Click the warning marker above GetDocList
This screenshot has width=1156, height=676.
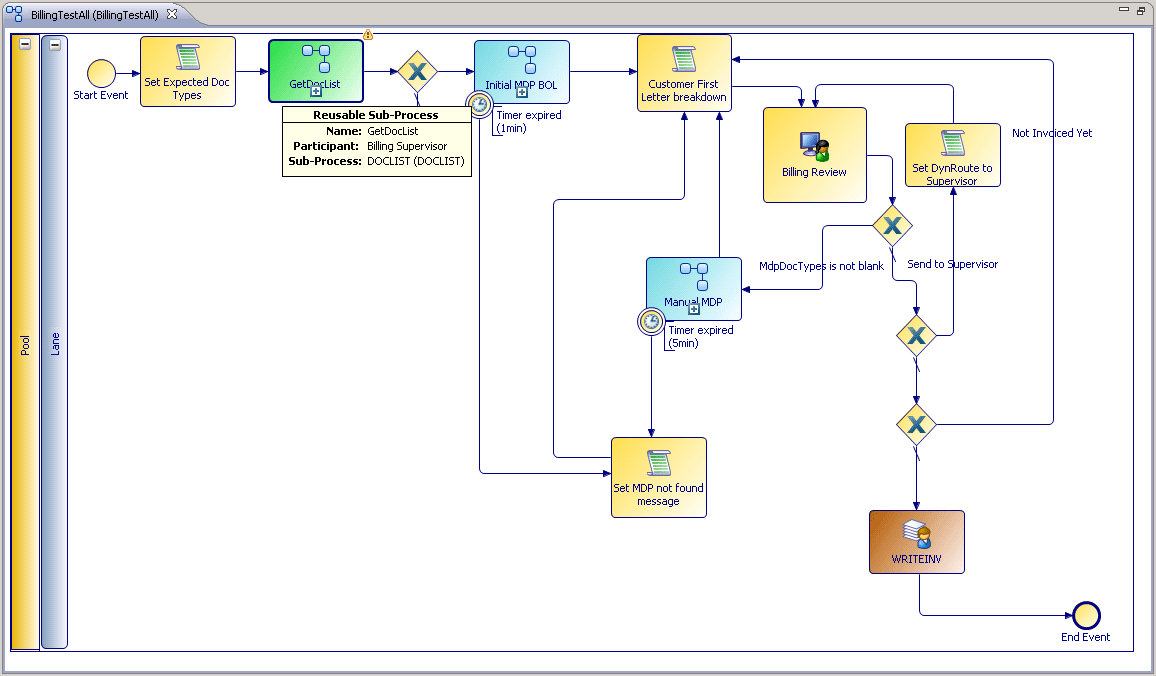tap(368, 35)
